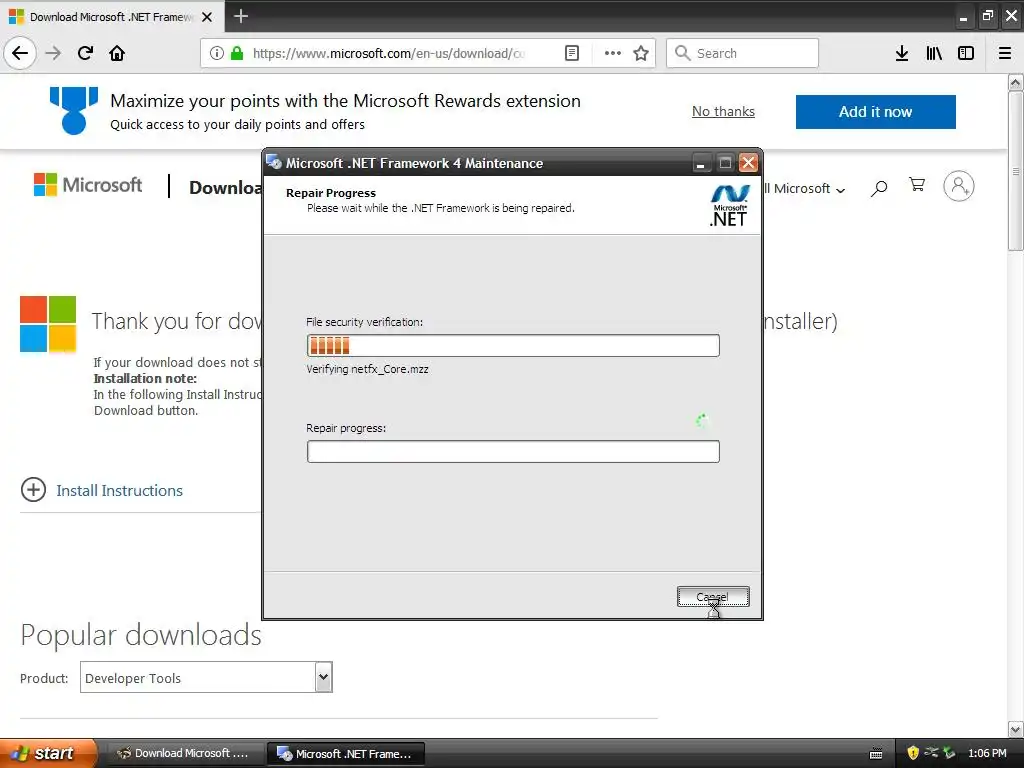Screen dimensions: 1024x768
Task: Switch to Download Microsoft taskbar button
Action: pyautogui.click(x=184, y=754)
